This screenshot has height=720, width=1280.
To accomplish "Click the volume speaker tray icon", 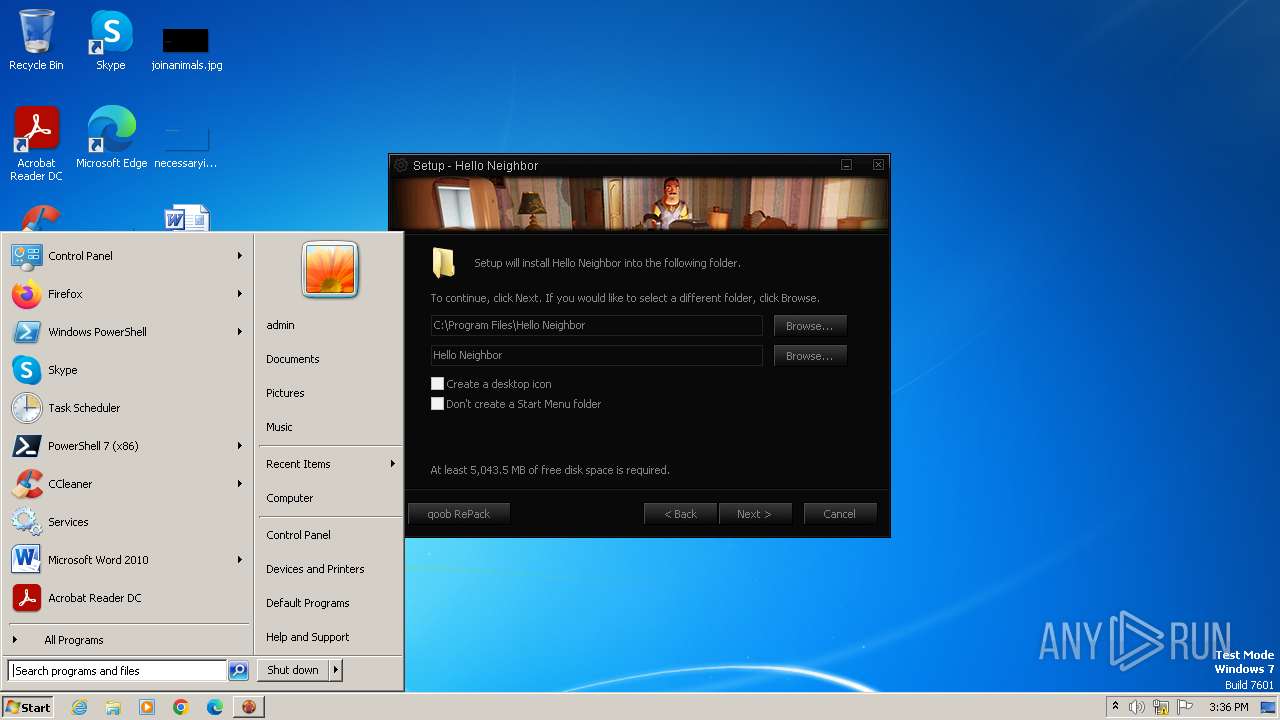I will coord(1137,707).
